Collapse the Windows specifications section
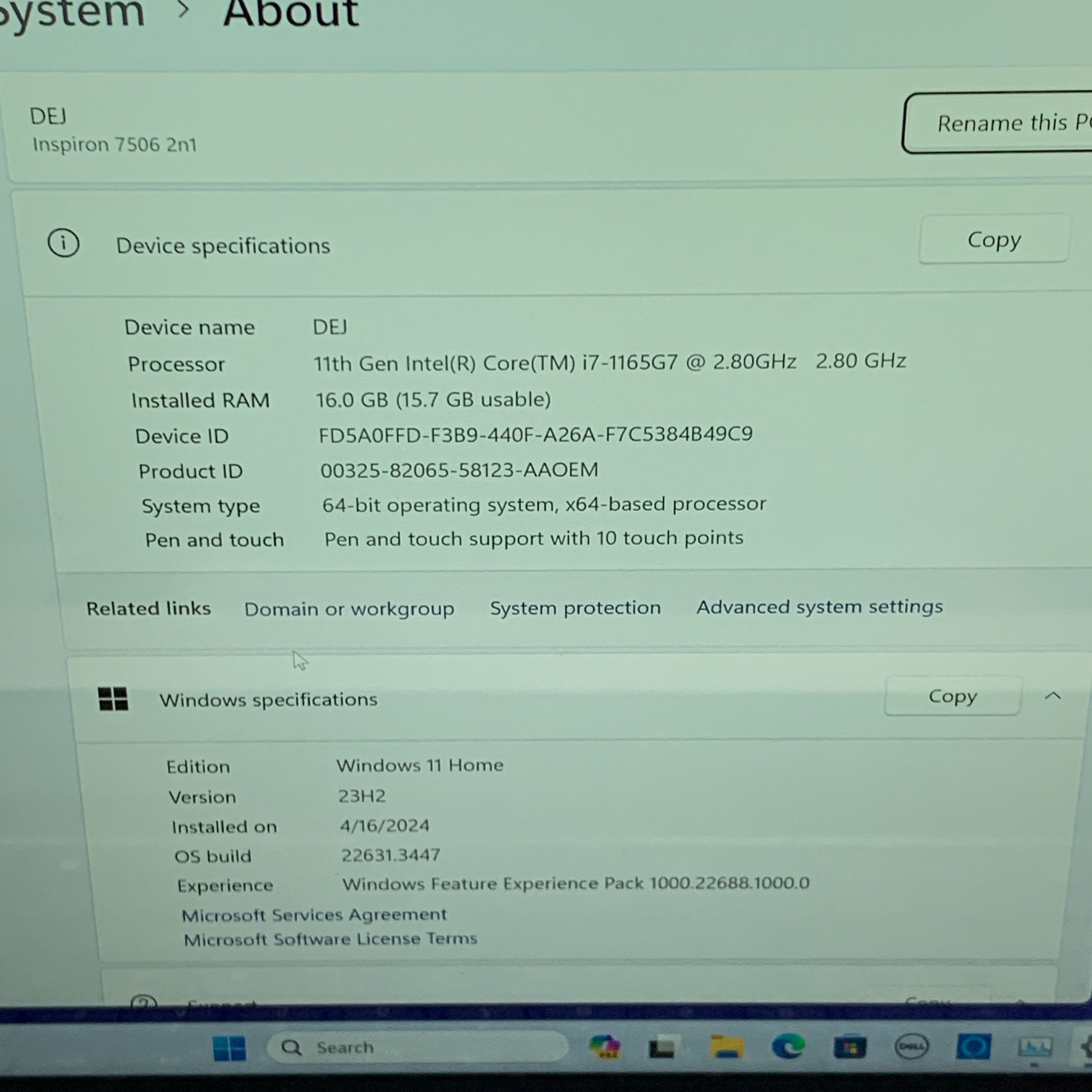 [x=1052, y=696]
